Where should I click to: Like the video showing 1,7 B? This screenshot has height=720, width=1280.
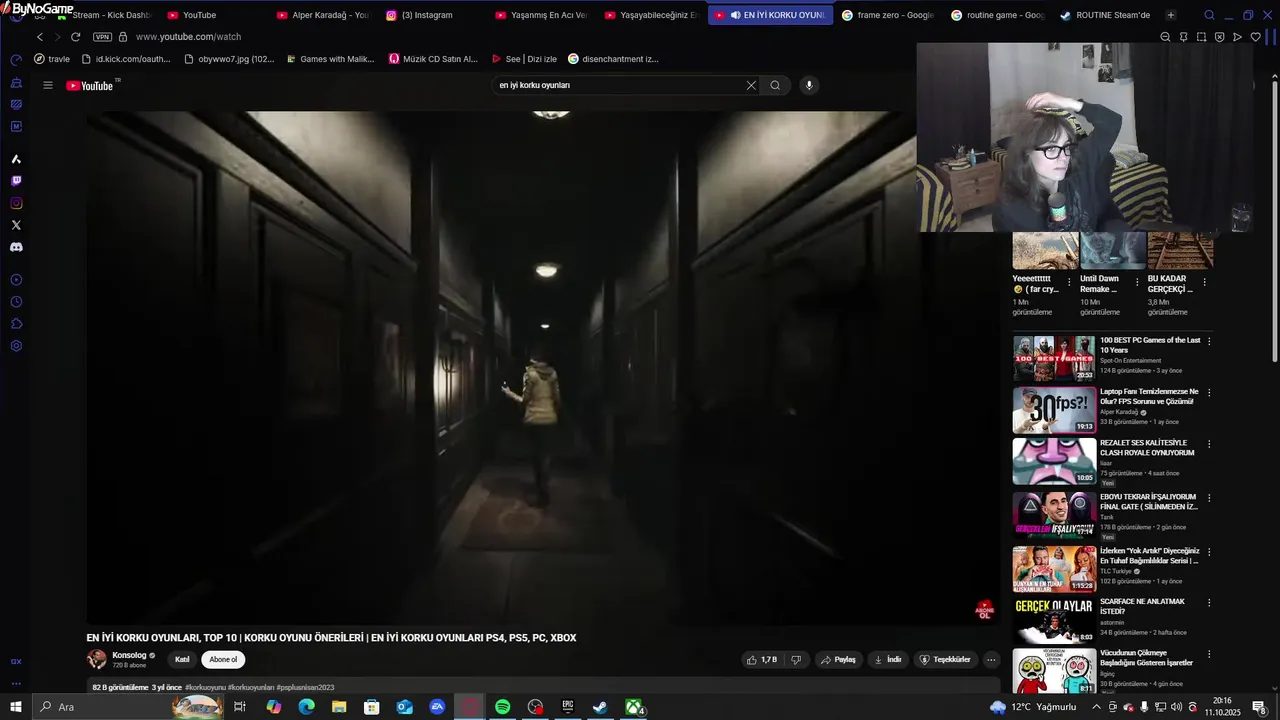(x=761, y=659)
